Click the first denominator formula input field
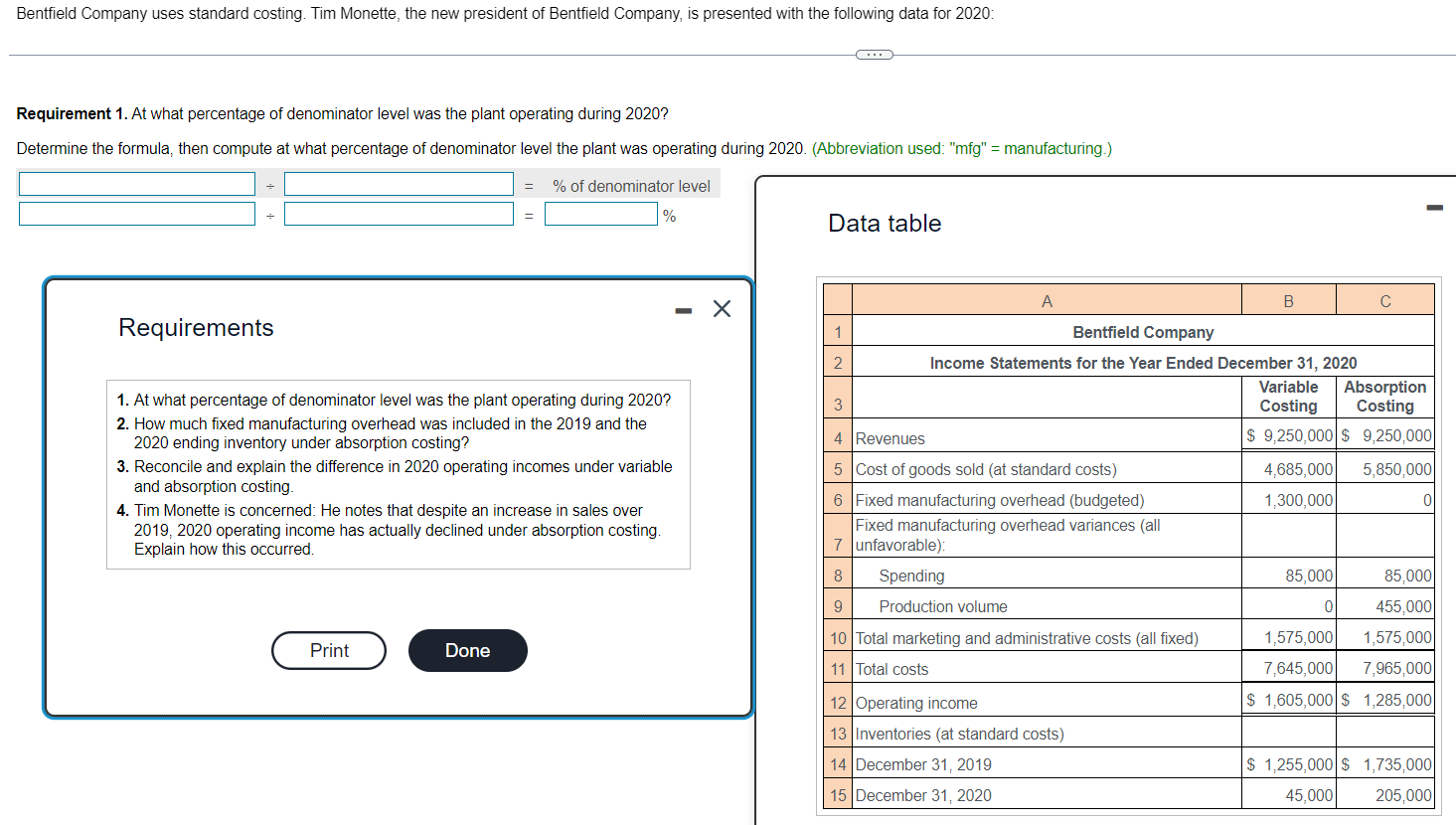Viewport: 1456px width, 825px height. click(x=398, y=184)
